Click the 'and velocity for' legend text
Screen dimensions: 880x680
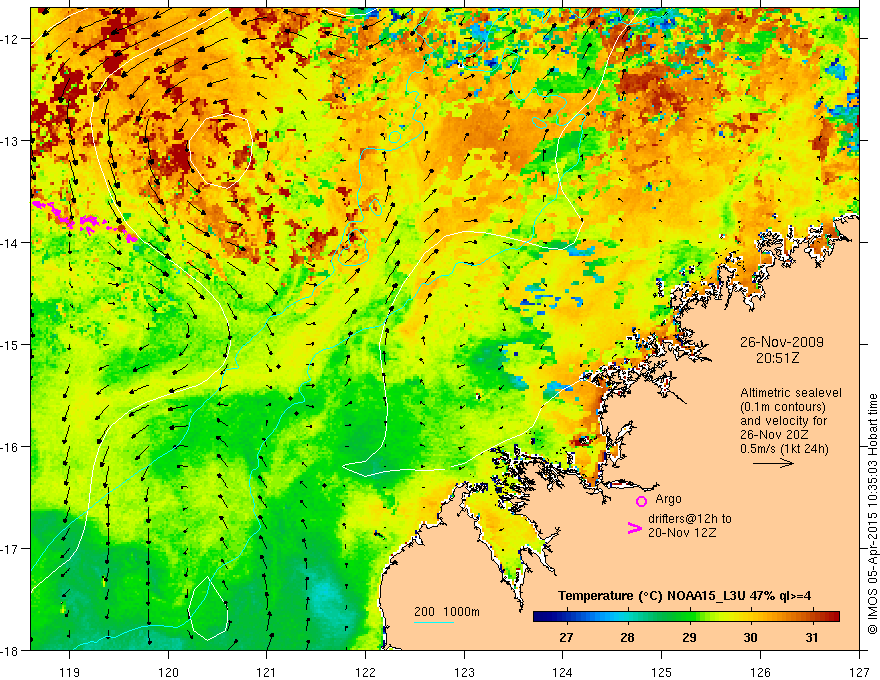tap(783, 421)
